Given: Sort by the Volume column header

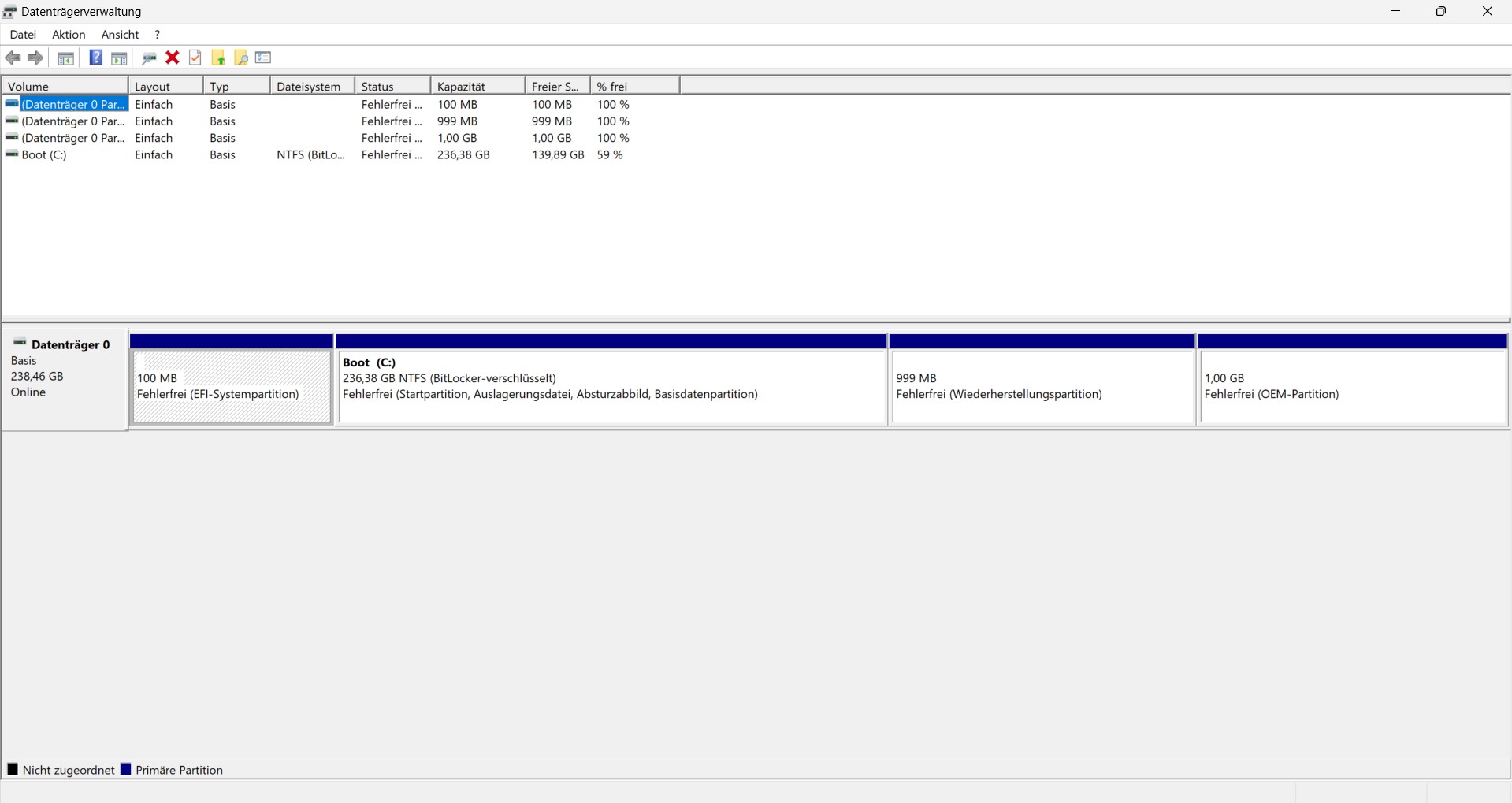Looking at the screenshot, I should 65,86.
